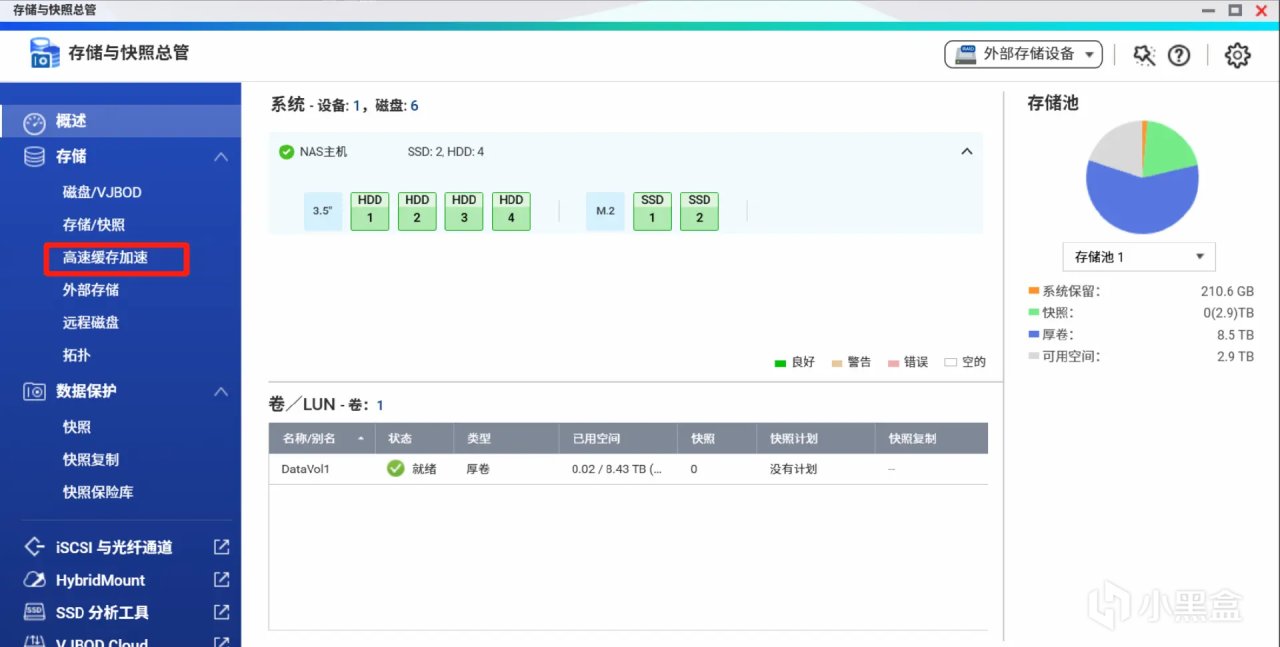
Task: Open 快照复制 in sidebar
Action: [x=91, y=459]
